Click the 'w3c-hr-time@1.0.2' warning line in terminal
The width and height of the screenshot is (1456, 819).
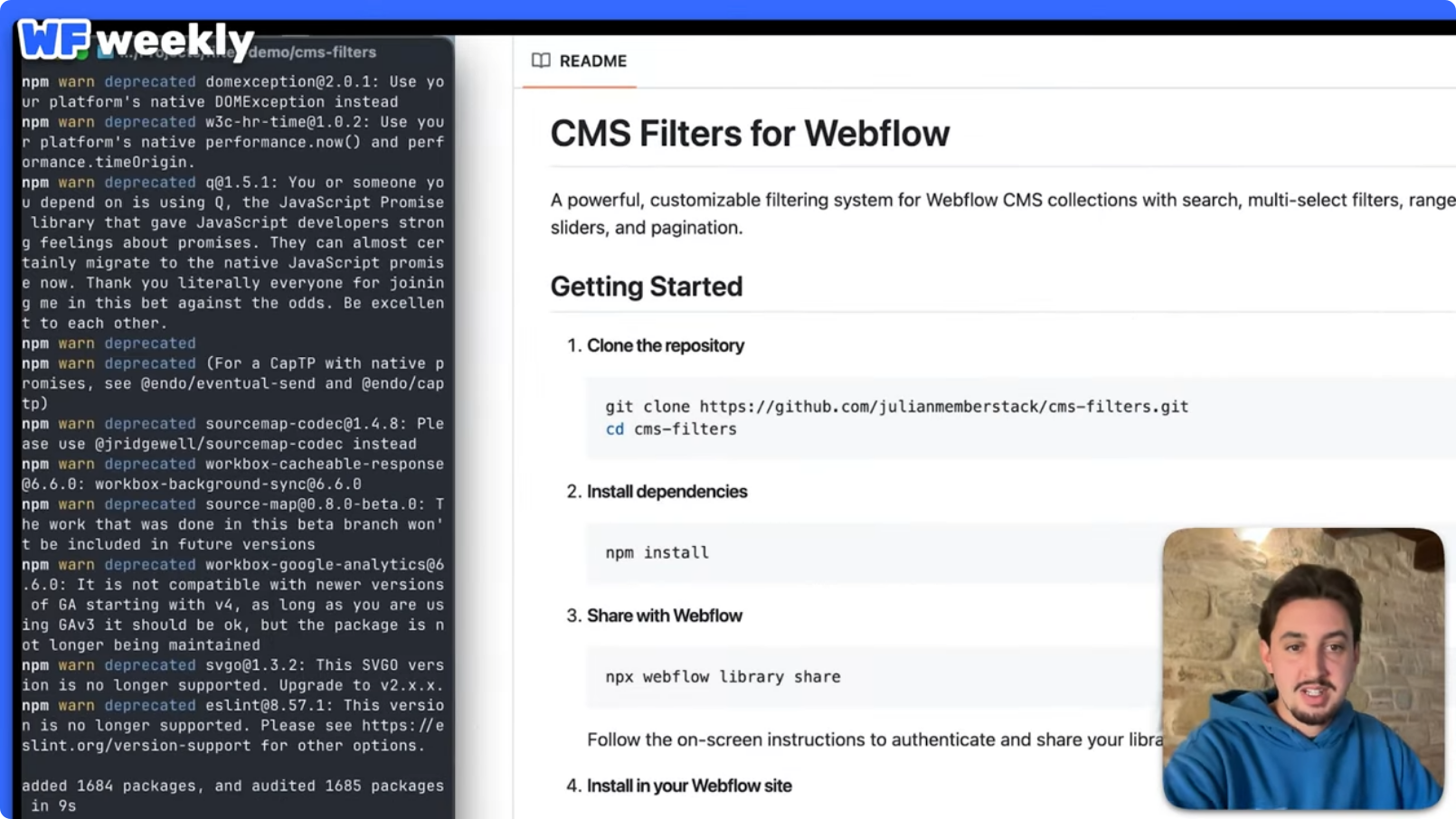point(233,142)
